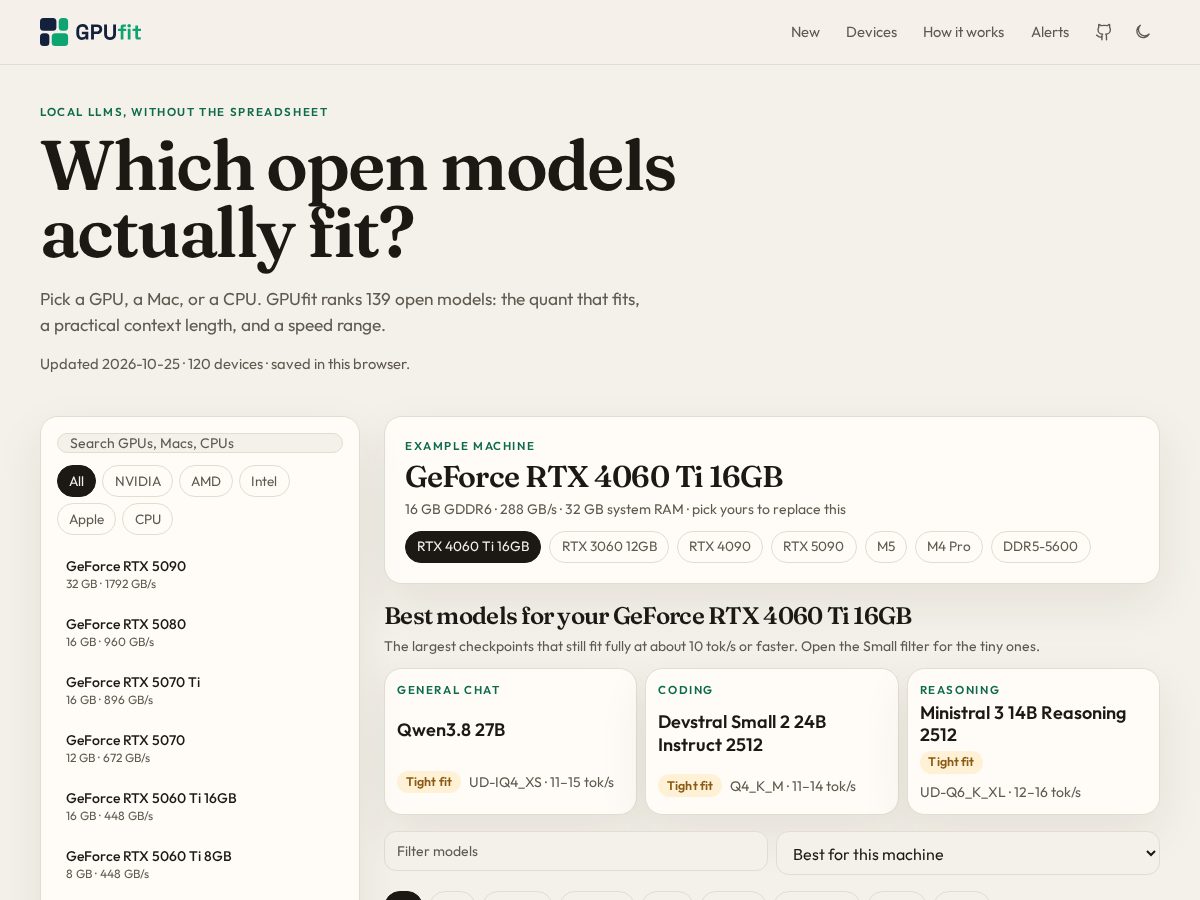Choose DDR5-5600 example chip
This screenshot has height=900, width=1200.
pyautogui.click(x=1041, y=547)
